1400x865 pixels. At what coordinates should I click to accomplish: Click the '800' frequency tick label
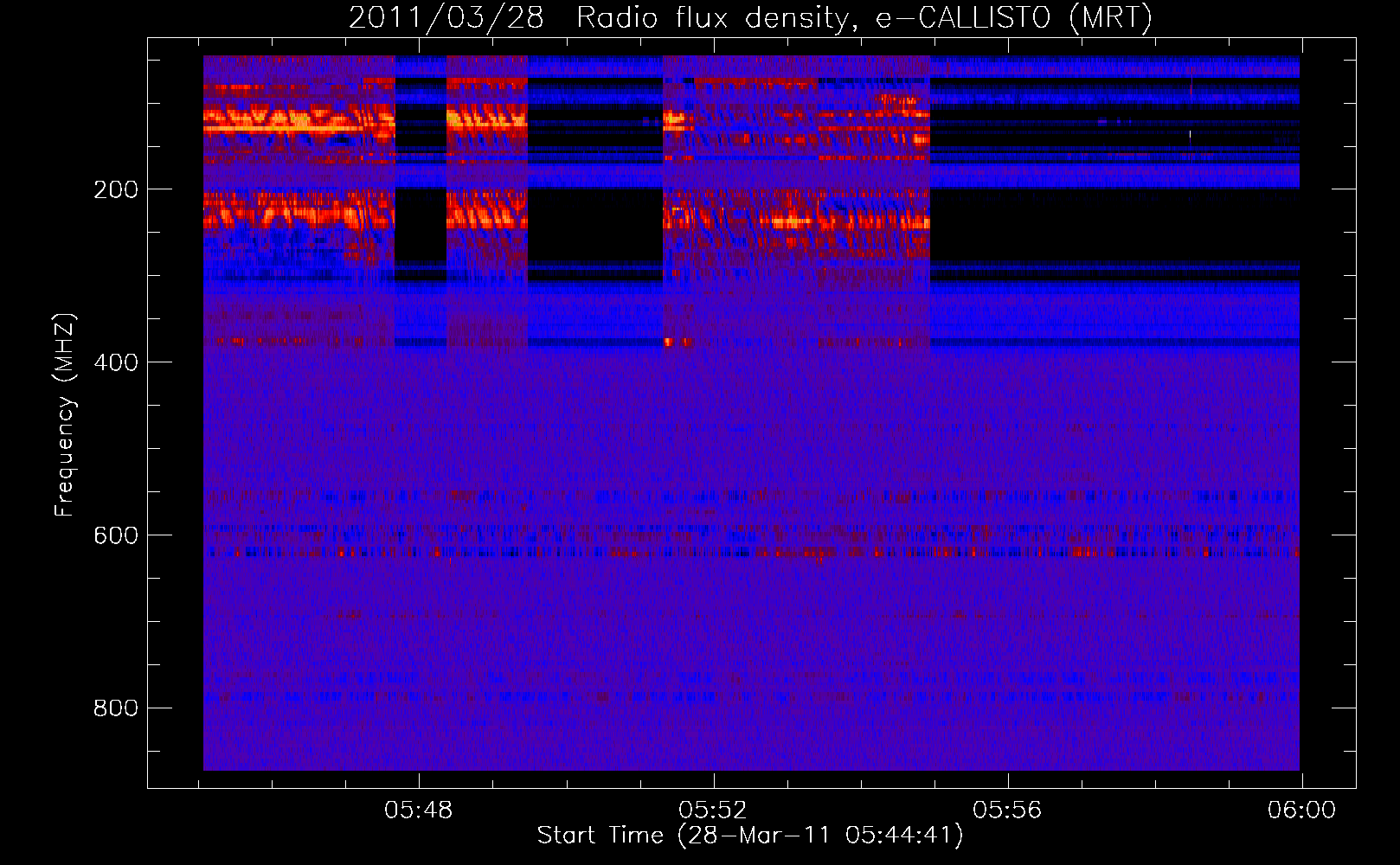(116, 708)
